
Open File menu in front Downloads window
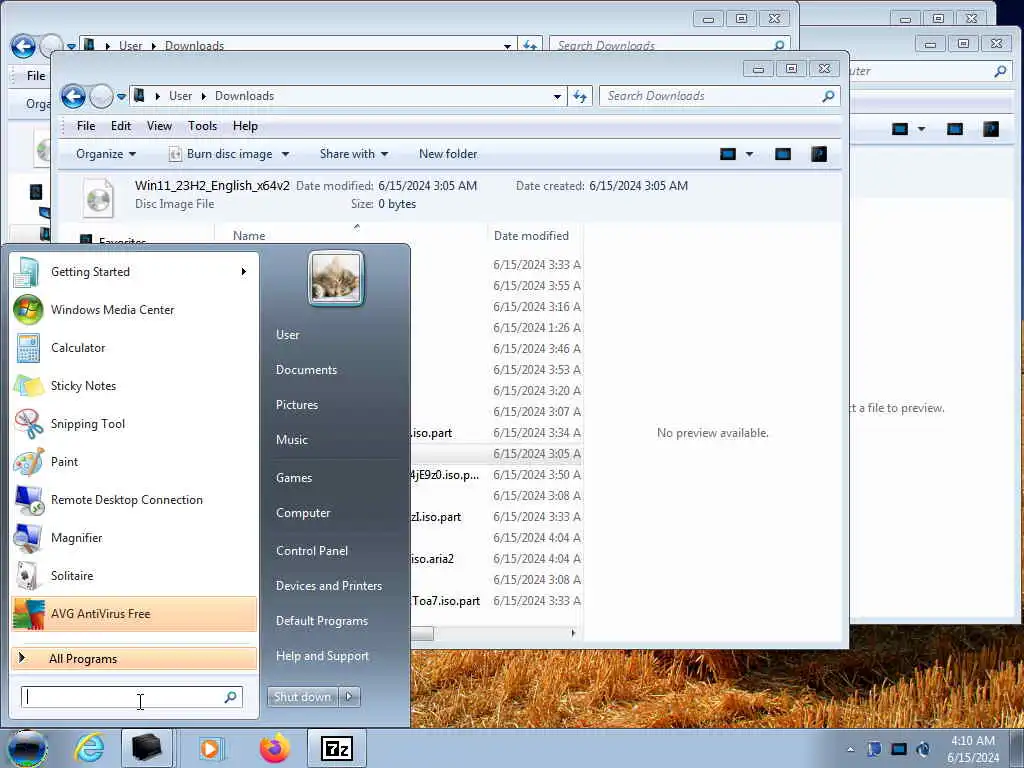[x=86, y=126]
